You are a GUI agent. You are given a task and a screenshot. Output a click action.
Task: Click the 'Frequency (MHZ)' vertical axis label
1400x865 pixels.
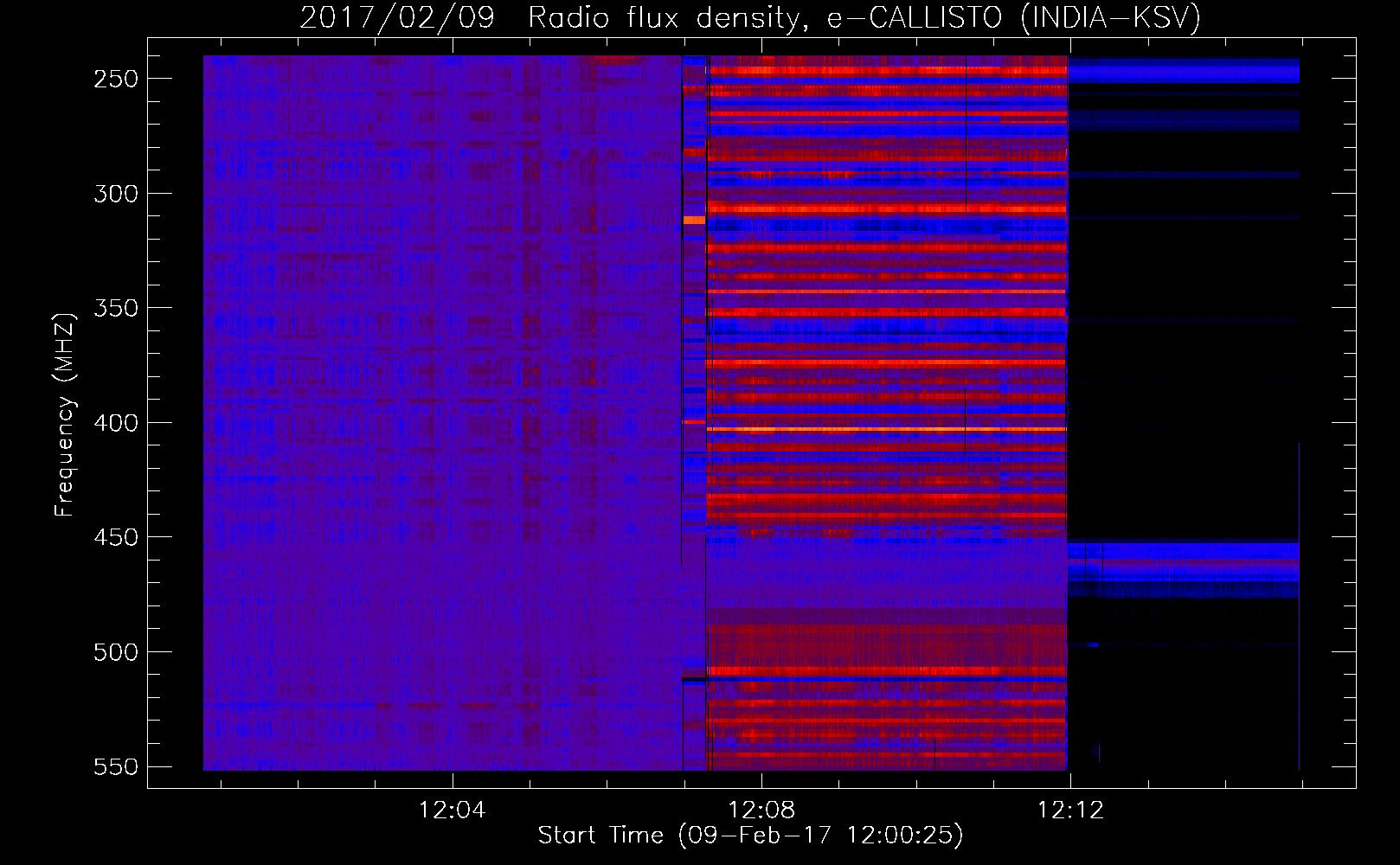pyautogui.click(x=65, y=415)
